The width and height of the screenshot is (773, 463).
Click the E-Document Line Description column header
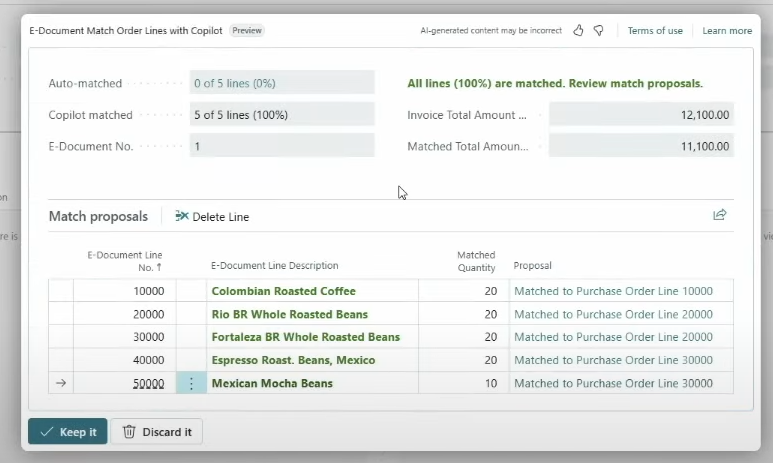click(x=275, y=265)
